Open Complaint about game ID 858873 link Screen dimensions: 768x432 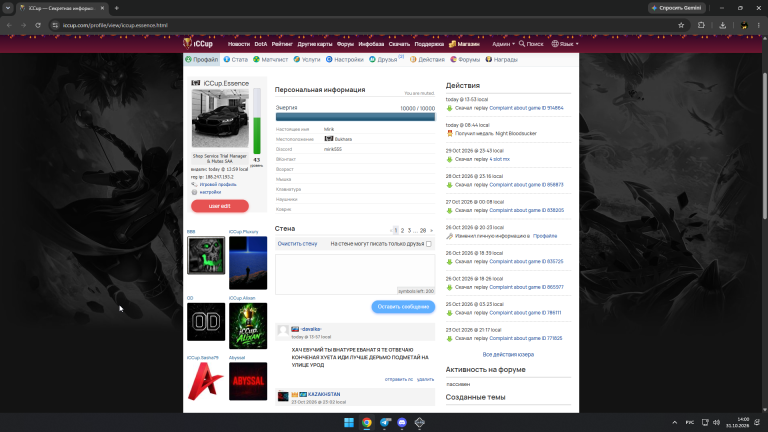pos(526,185)
